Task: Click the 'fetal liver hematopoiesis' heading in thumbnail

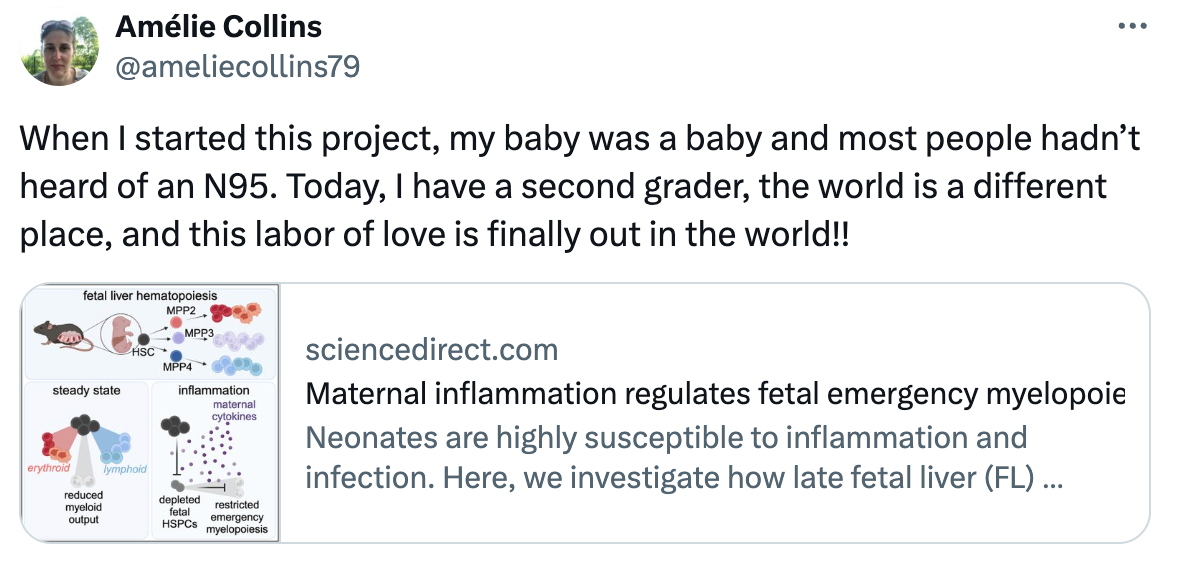Action: click(x=150, y=296)
